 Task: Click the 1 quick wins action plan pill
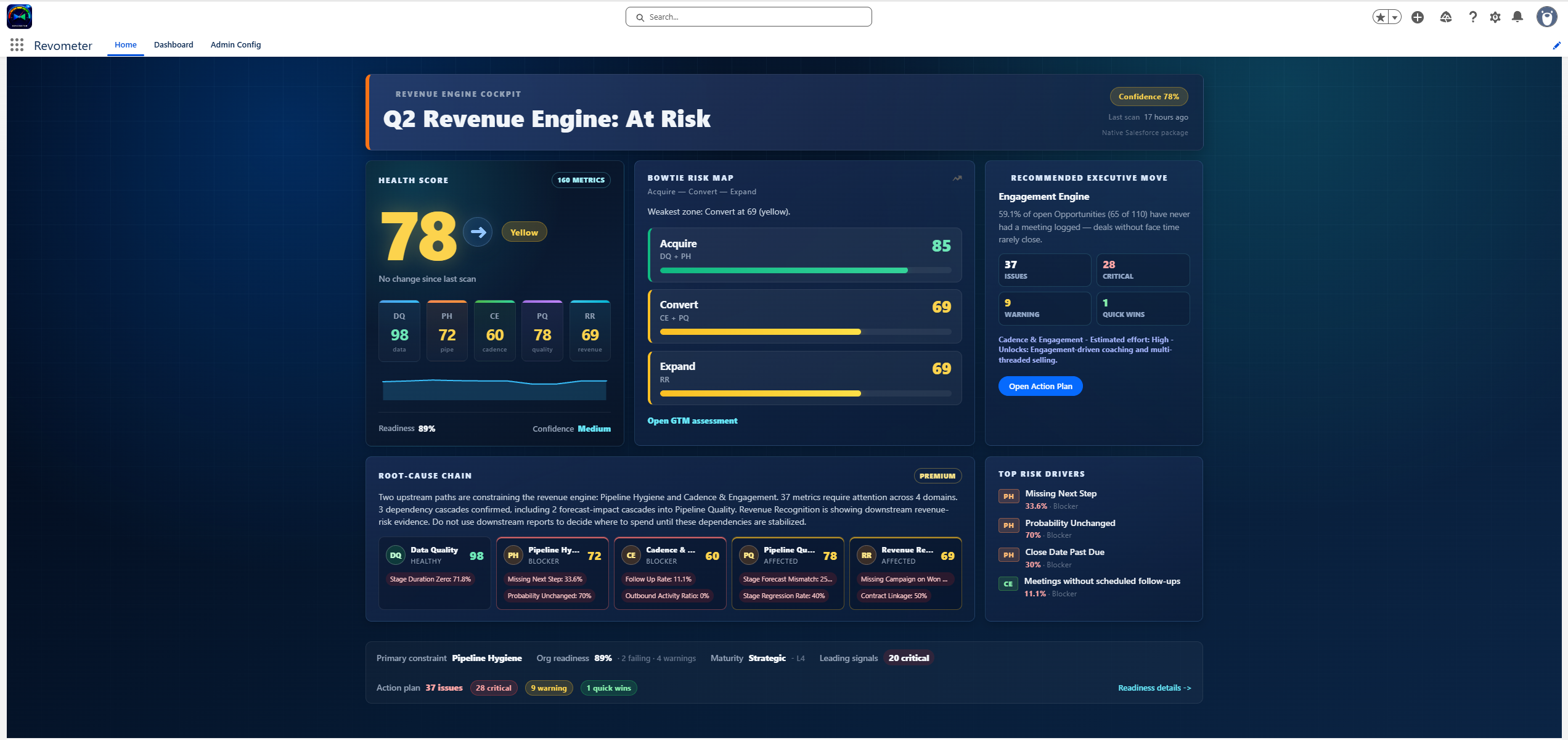(x=608, y=688)
